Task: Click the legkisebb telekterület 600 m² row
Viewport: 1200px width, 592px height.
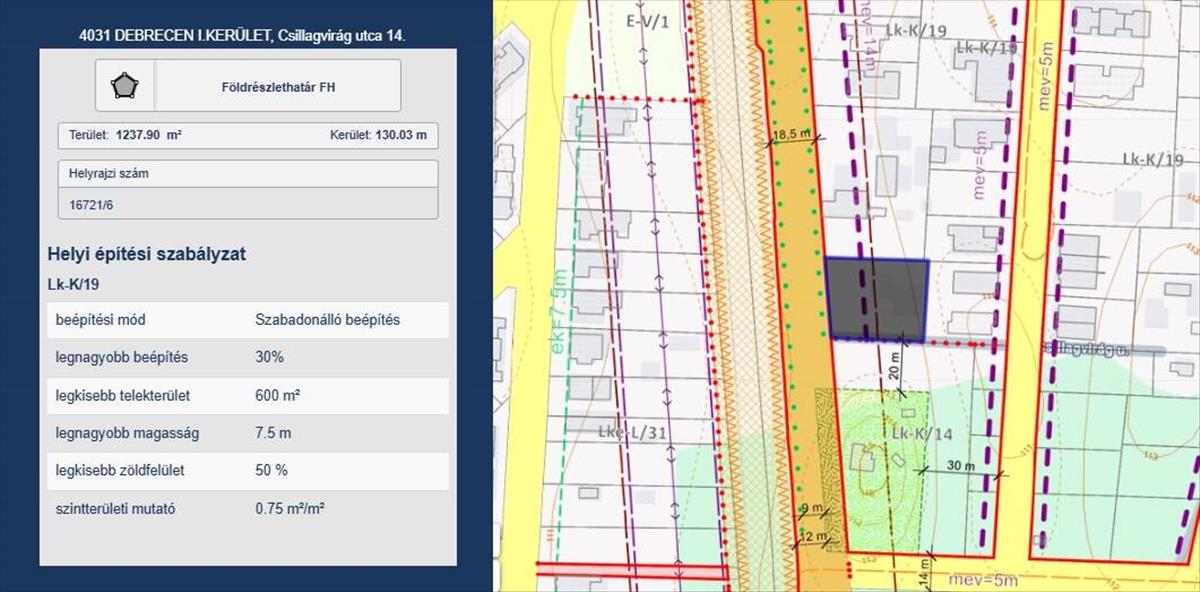Action: pyautogui.click(x=248, y=395)
